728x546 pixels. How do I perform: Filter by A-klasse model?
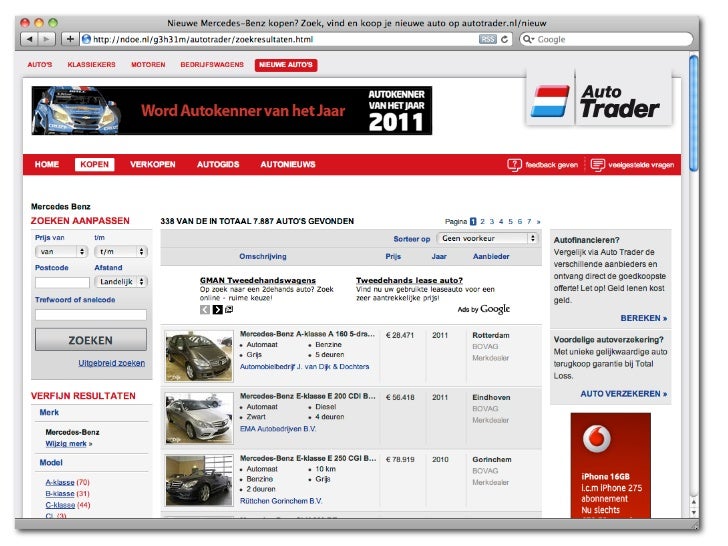click(60, 482)
